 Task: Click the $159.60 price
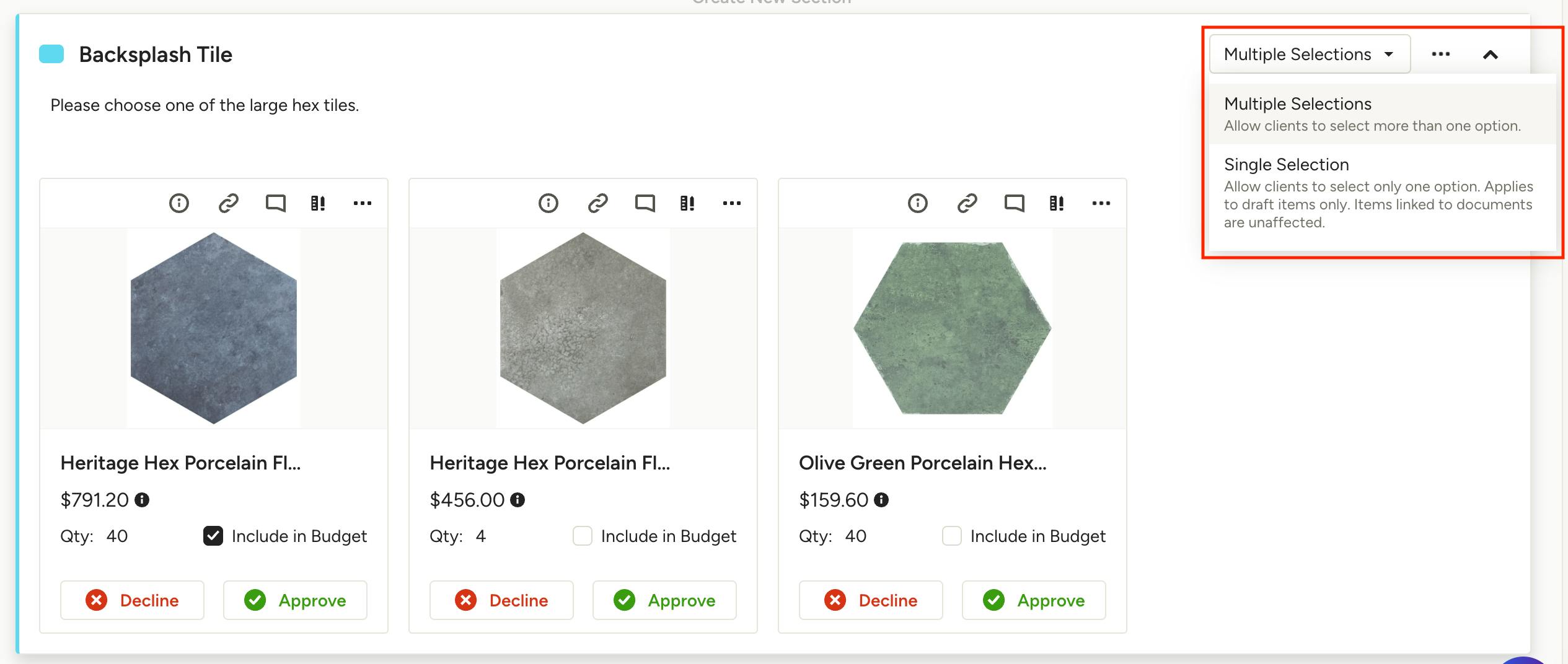[834, 500]
